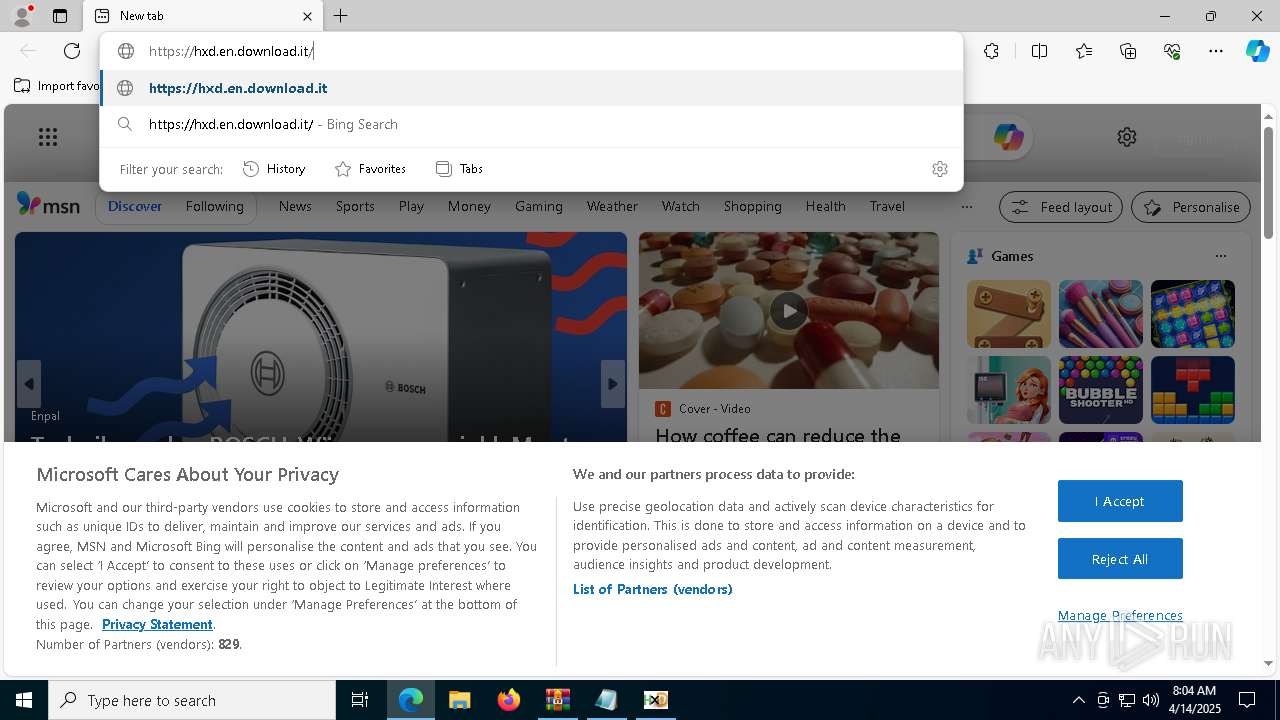Open address bar search settings gear
The height and width of the screenshot is (720, 1280).
click(939, 169)
